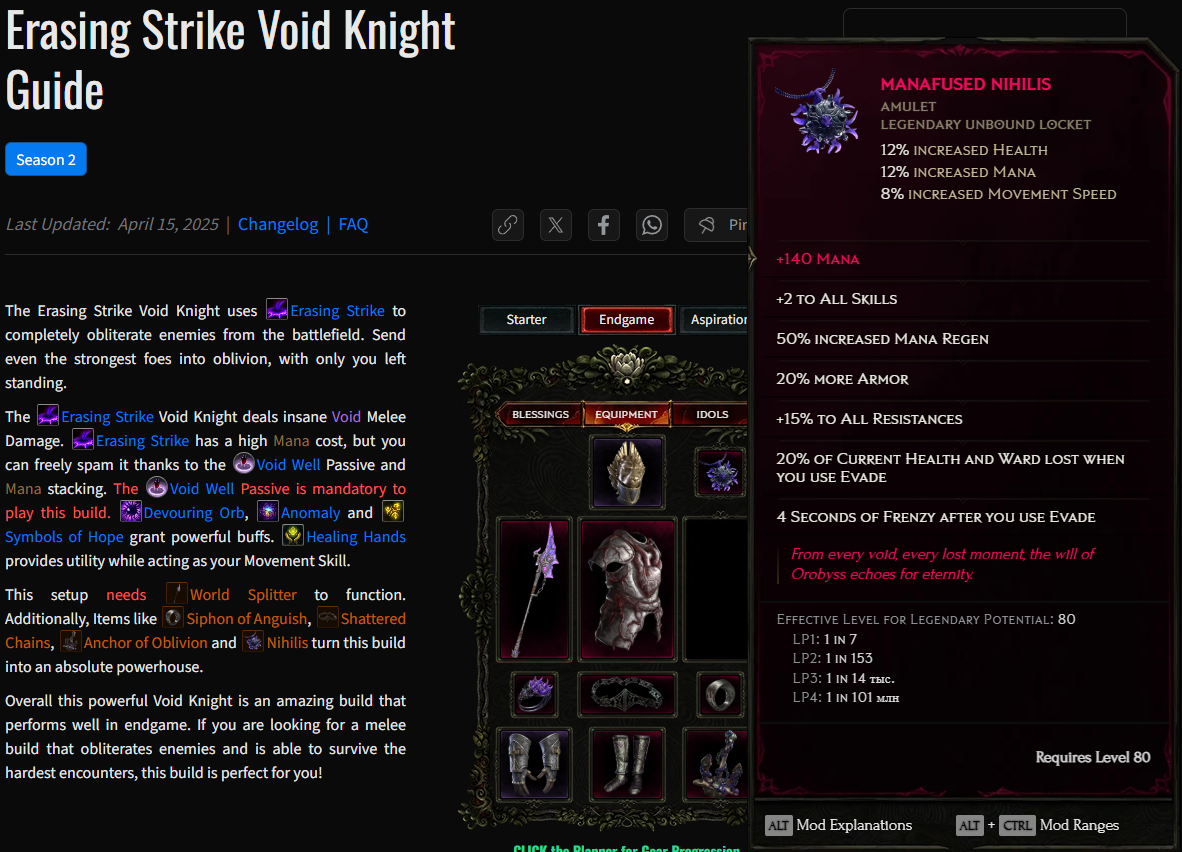Share the guide via WhatsApp
The height and width of the screenshot is (852, 1182).
click(652, 225)
